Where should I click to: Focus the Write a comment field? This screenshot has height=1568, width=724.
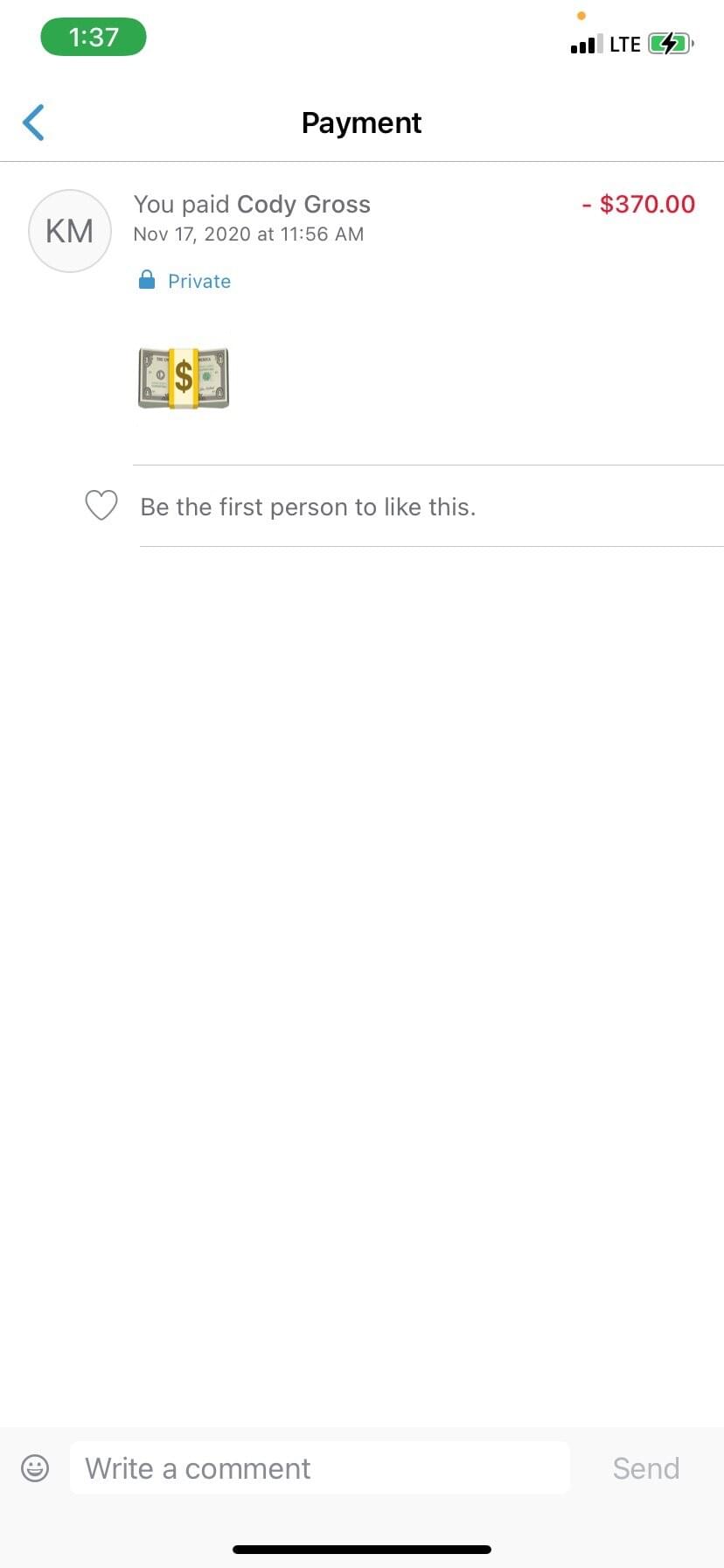pyautogui.click(x=320, y=1467)
